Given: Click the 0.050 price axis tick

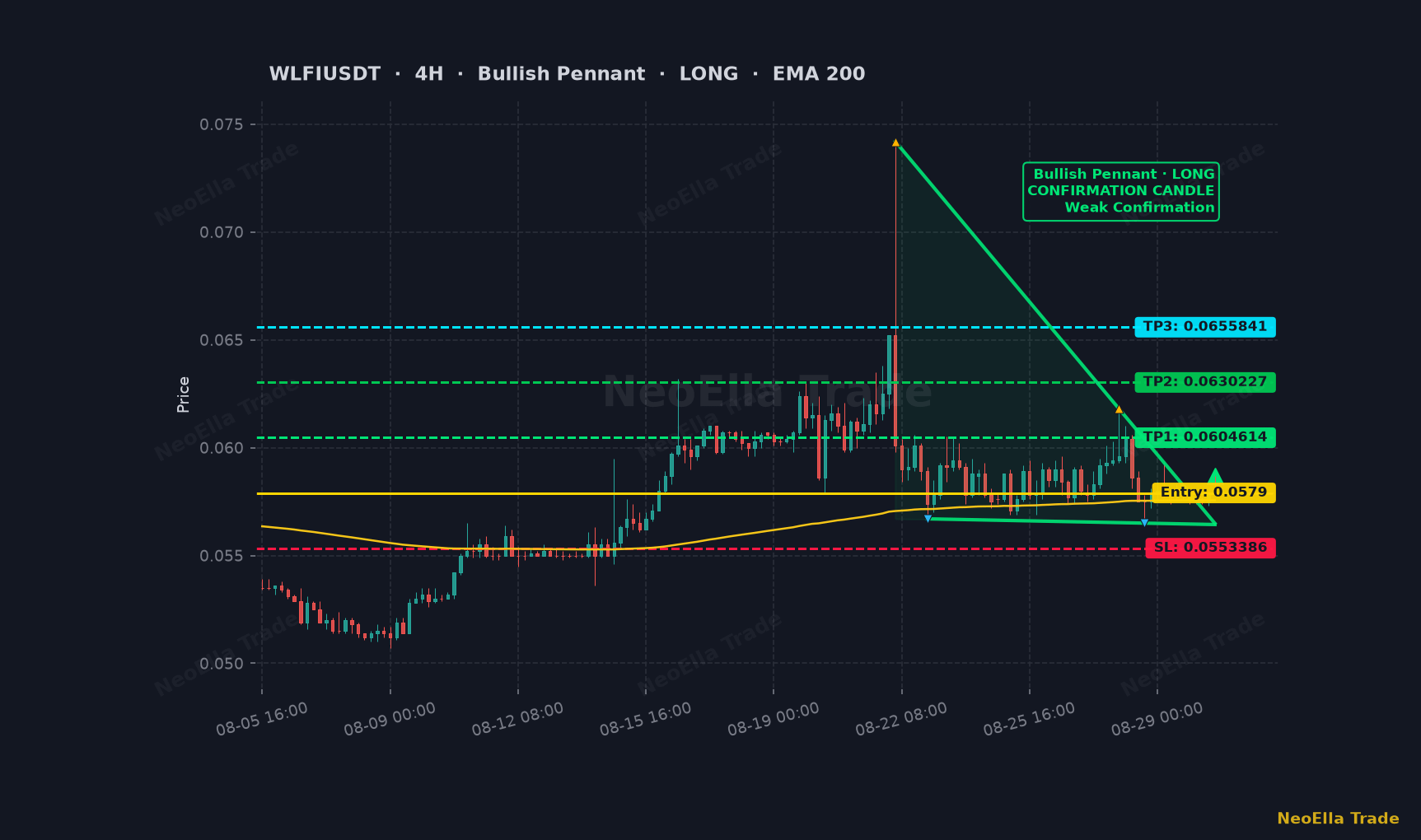Looking at the screenshot, I should pos(222,664).
